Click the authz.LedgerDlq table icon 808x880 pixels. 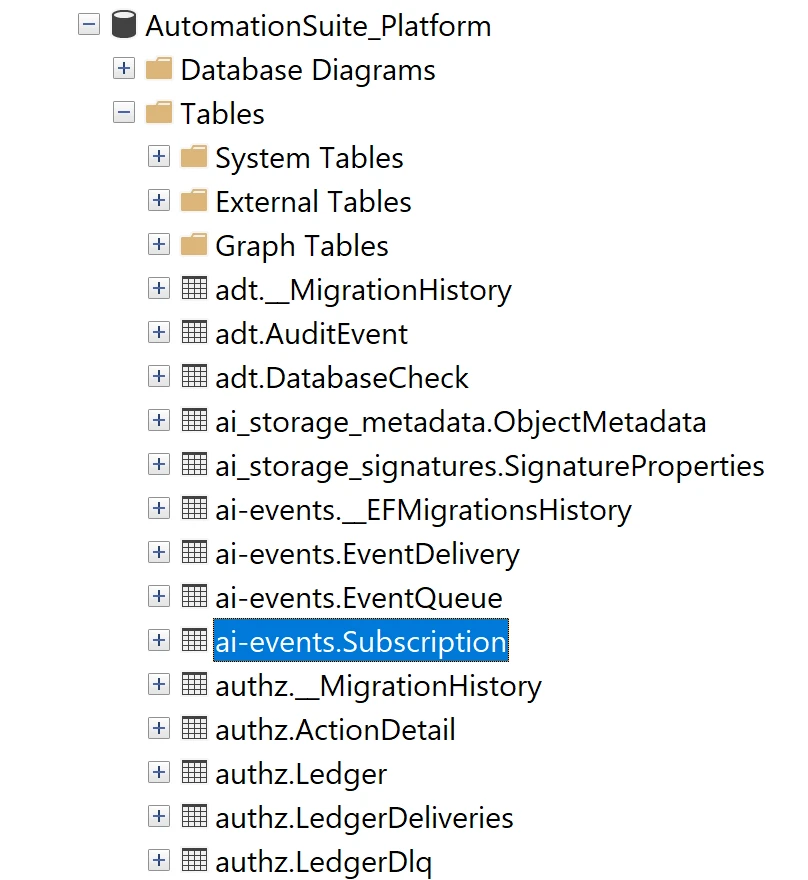[x=194, y=860]
